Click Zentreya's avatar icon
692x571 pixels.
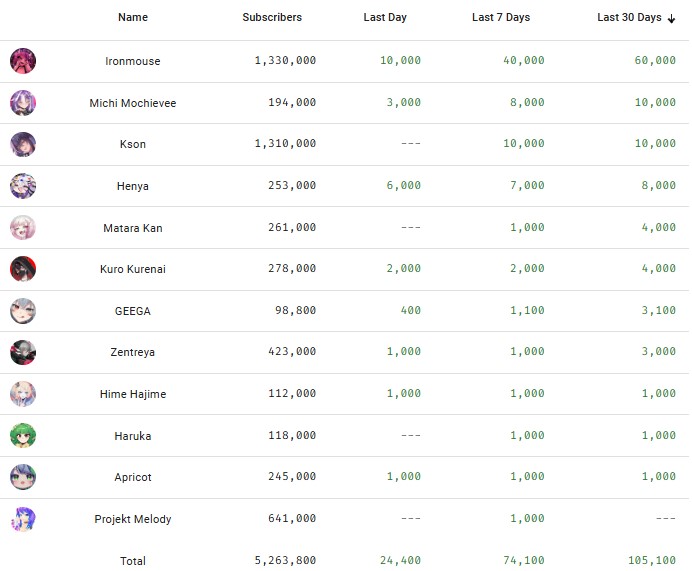tap(23, 352)
